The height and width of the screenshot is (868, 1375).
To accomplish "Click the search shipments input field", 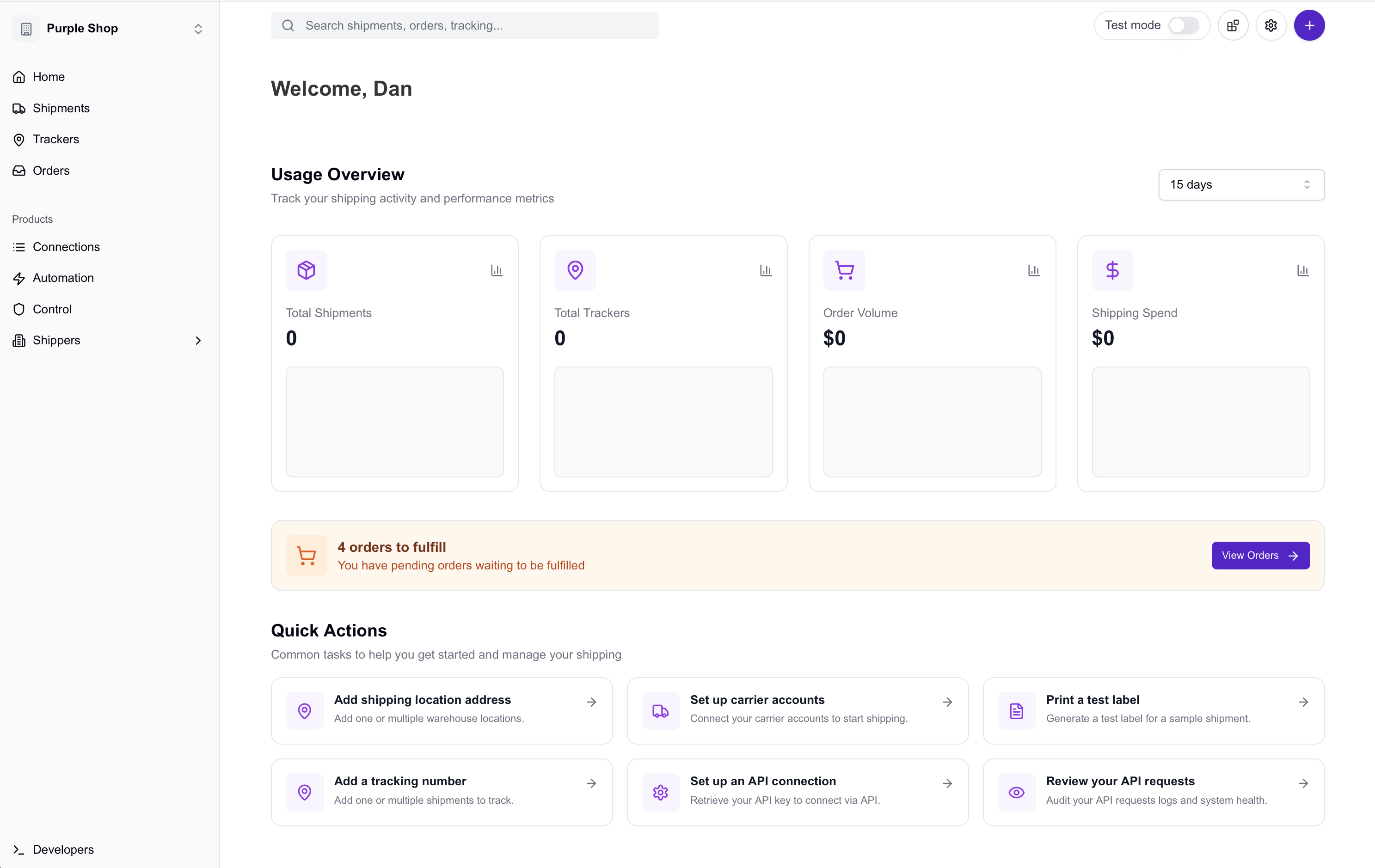I will pyautogui.click(x=465, y=26).
